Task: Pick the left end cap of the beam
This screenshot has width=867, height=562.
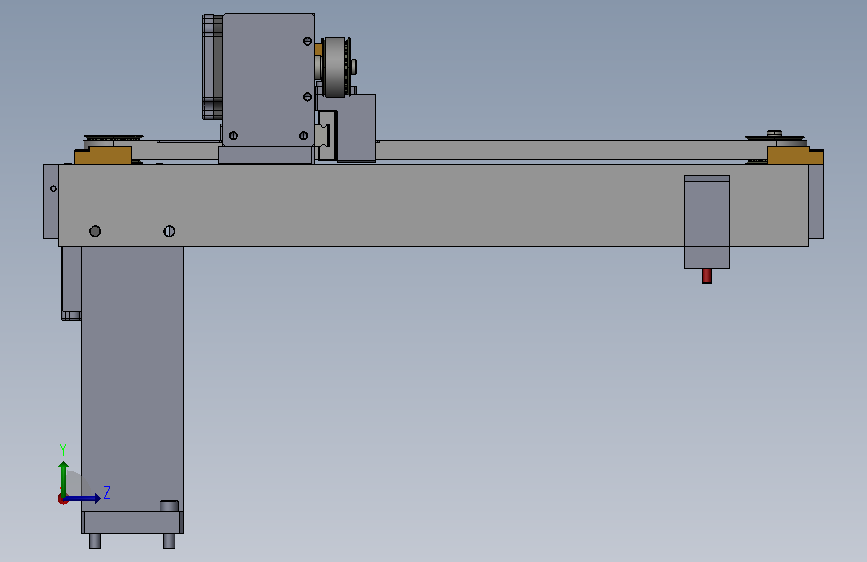Action: [51, 201]
